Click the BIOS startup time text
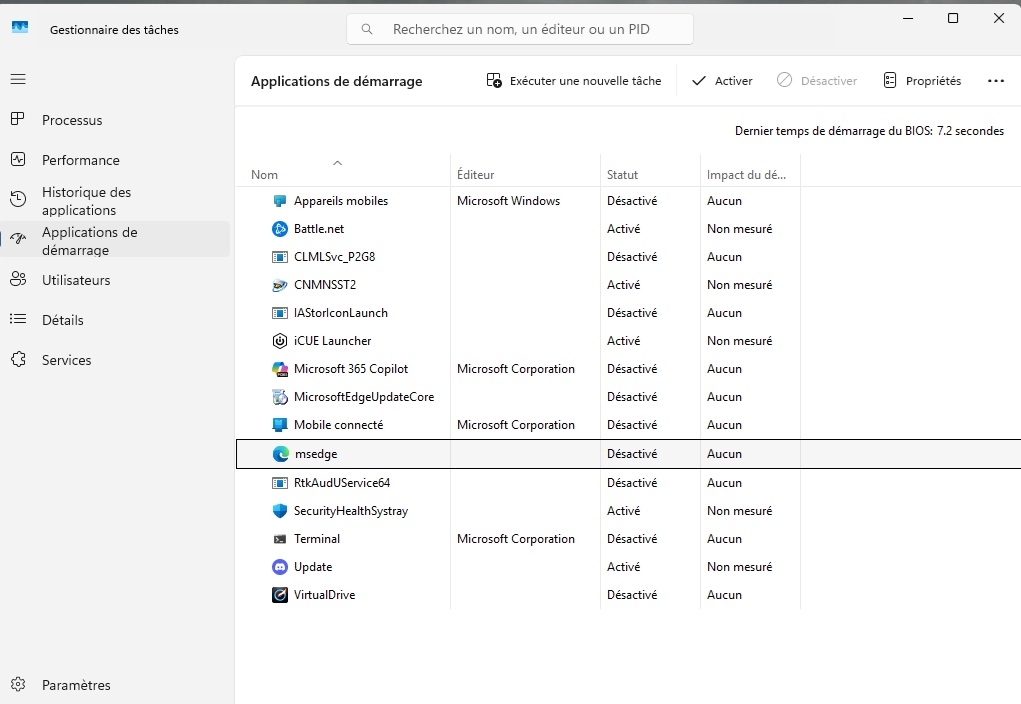 869,131
